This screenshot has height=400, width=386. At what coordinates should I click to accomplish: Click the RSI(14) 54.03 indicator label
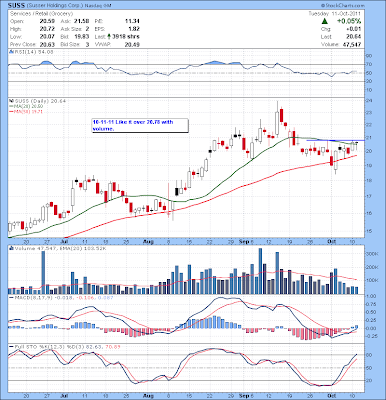(x=33, y=52)
